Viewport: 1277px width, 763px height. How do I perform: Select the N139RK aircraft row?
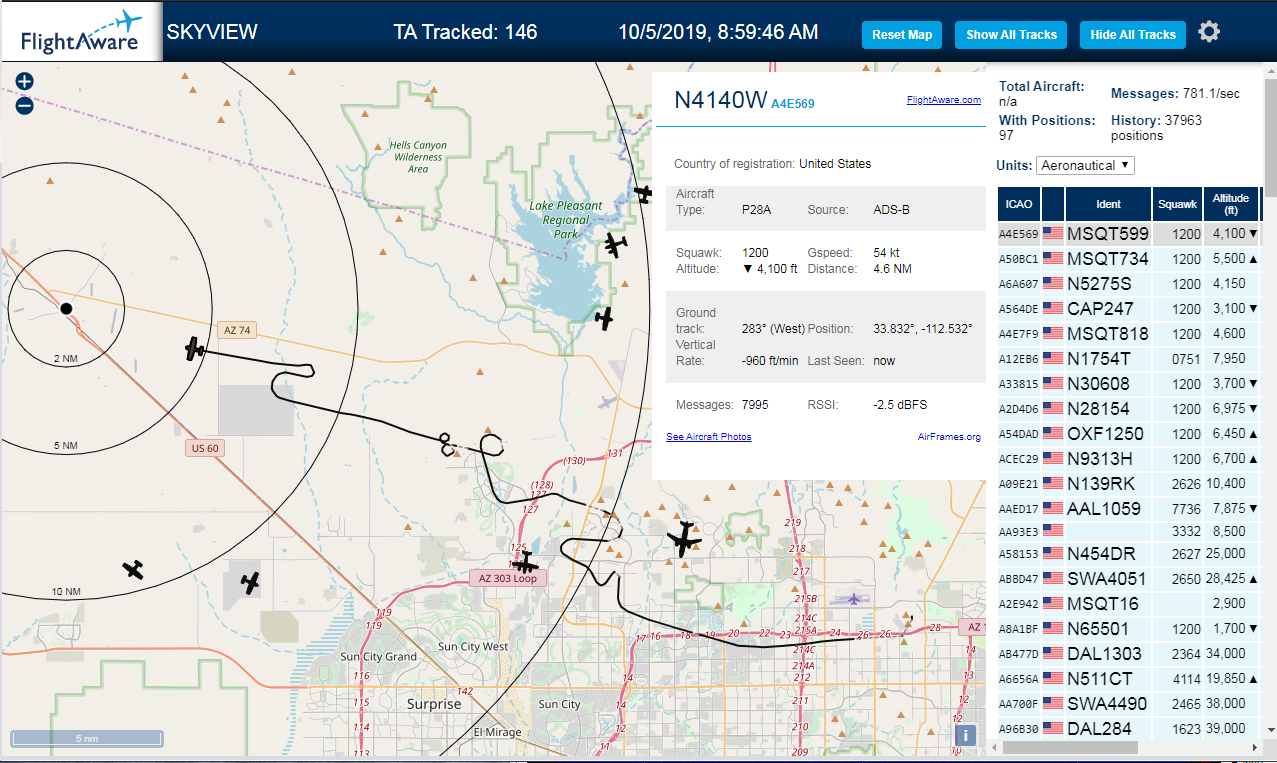(x=1129, y=484)
